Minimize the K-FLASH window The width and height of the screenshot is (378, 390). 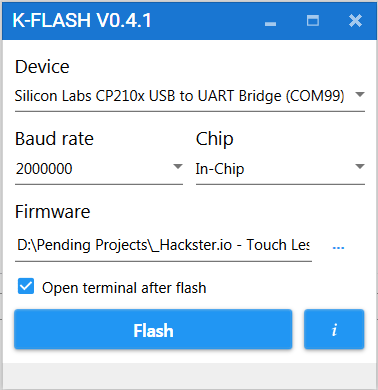270,23
